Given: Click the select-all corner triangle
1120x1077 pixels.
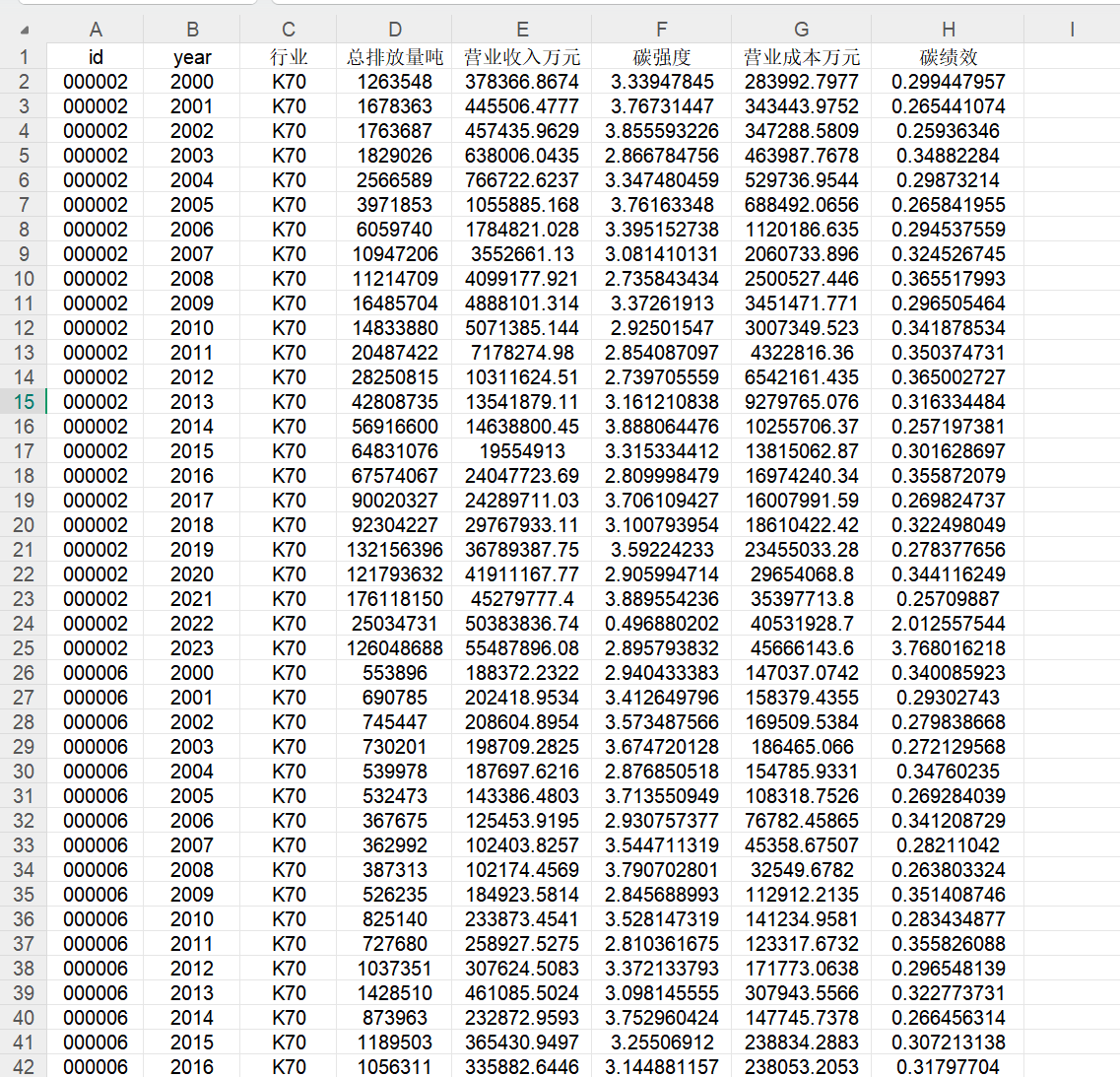Looking at the screenshot, I should click(x=25, y=30).
